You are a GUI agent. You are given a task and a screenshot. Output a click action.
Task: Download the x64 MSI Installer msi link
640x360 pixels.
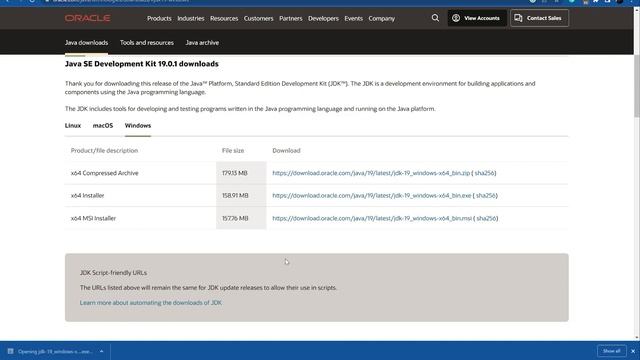pos(372,218)
